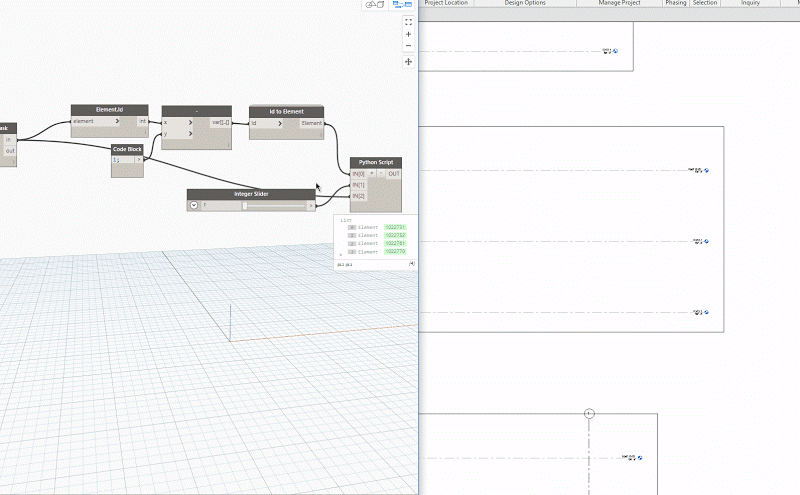Click the Code Block code text 1;
This screenshot has width=800, height=495.
point(116,160)
